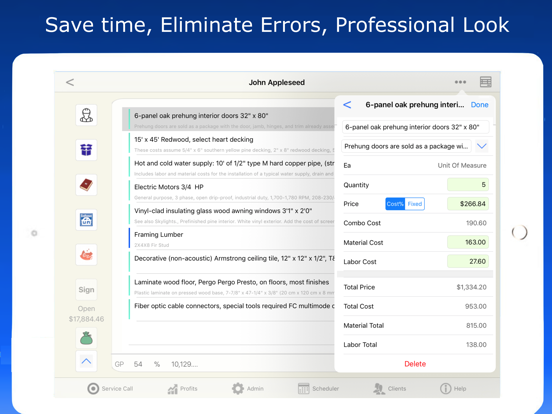The width and height of the screenshot is (552, 414).
Task: Tap the Combo Cost 190.60 row
Action: [x=415, y=223]
